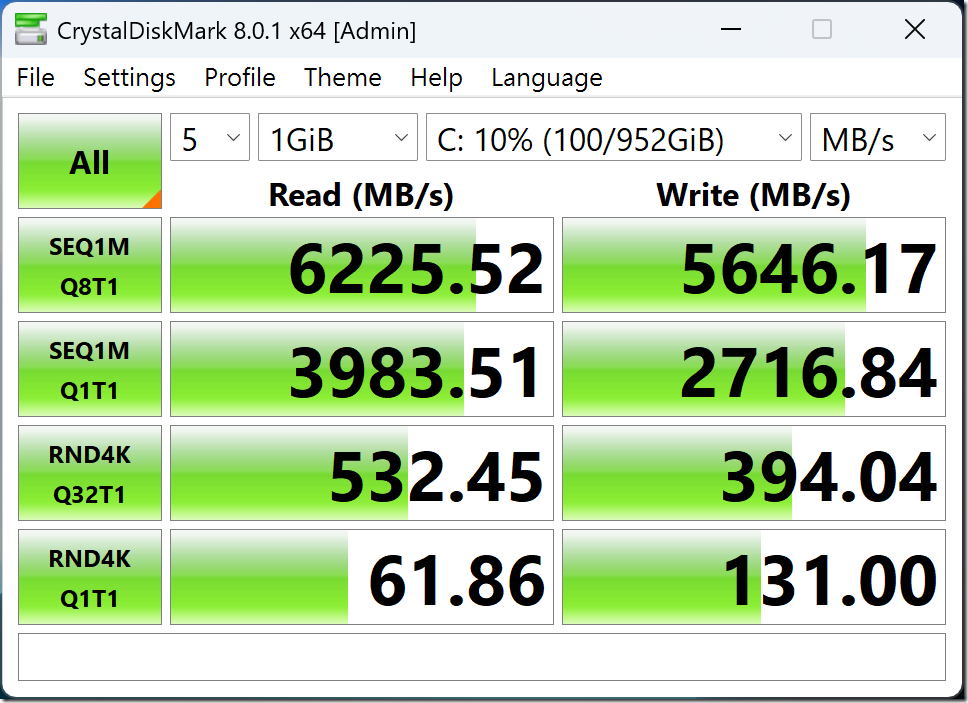Minimize the CrystalDiskMark window
Viewport: 968px width, 703px height.
point(731,29)
